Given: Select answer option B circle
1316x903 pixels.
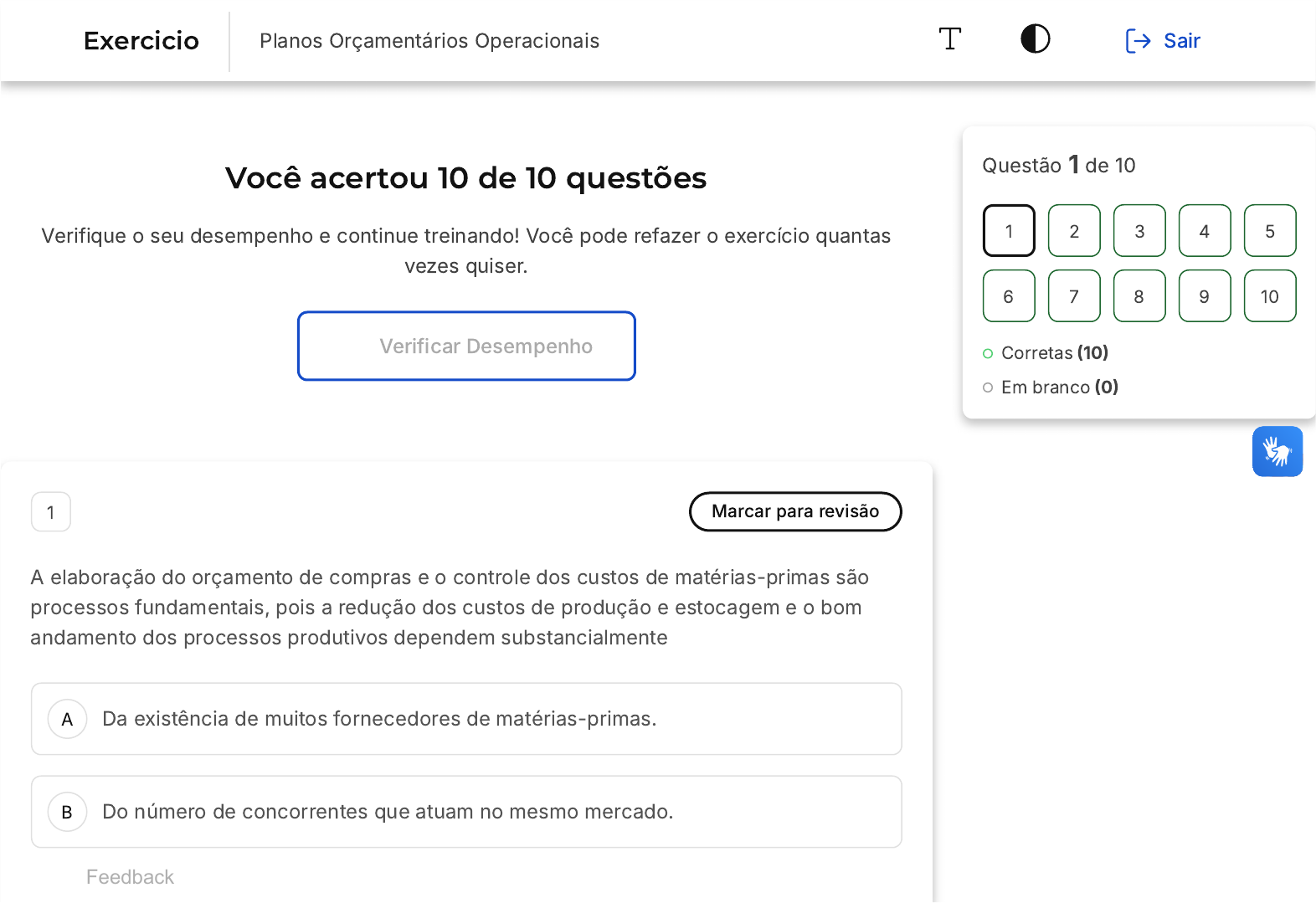Looking at the screenshot, I should point(68,812).
